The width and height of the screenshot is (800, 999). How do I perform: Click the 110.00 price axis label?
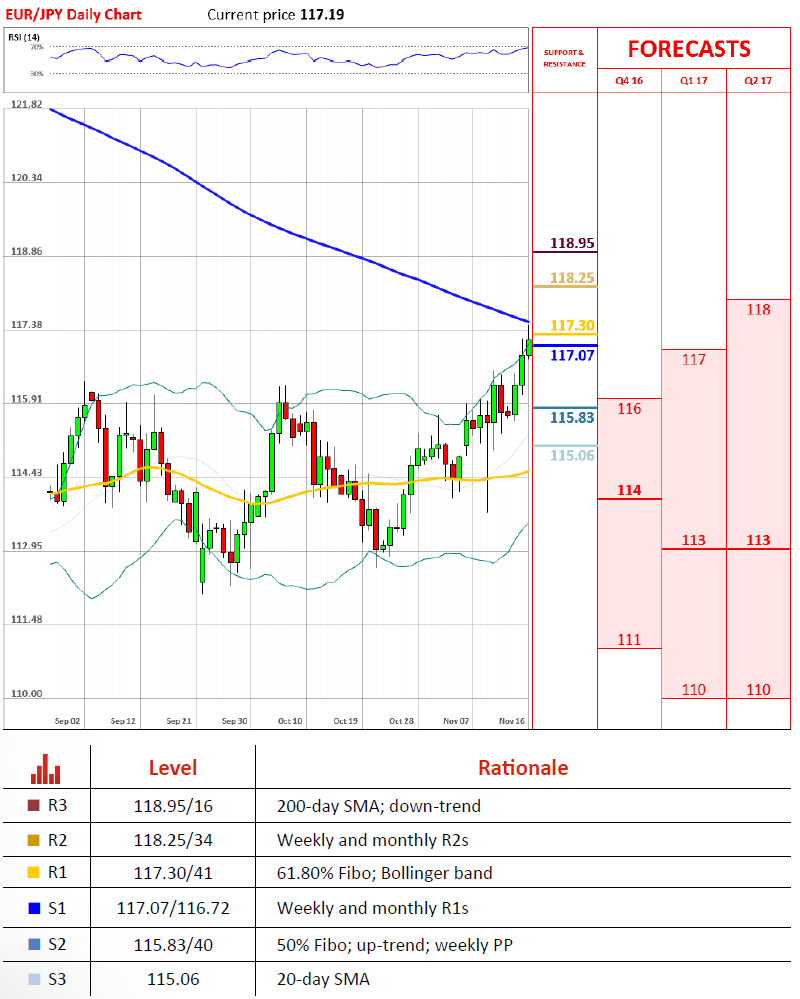27,694
